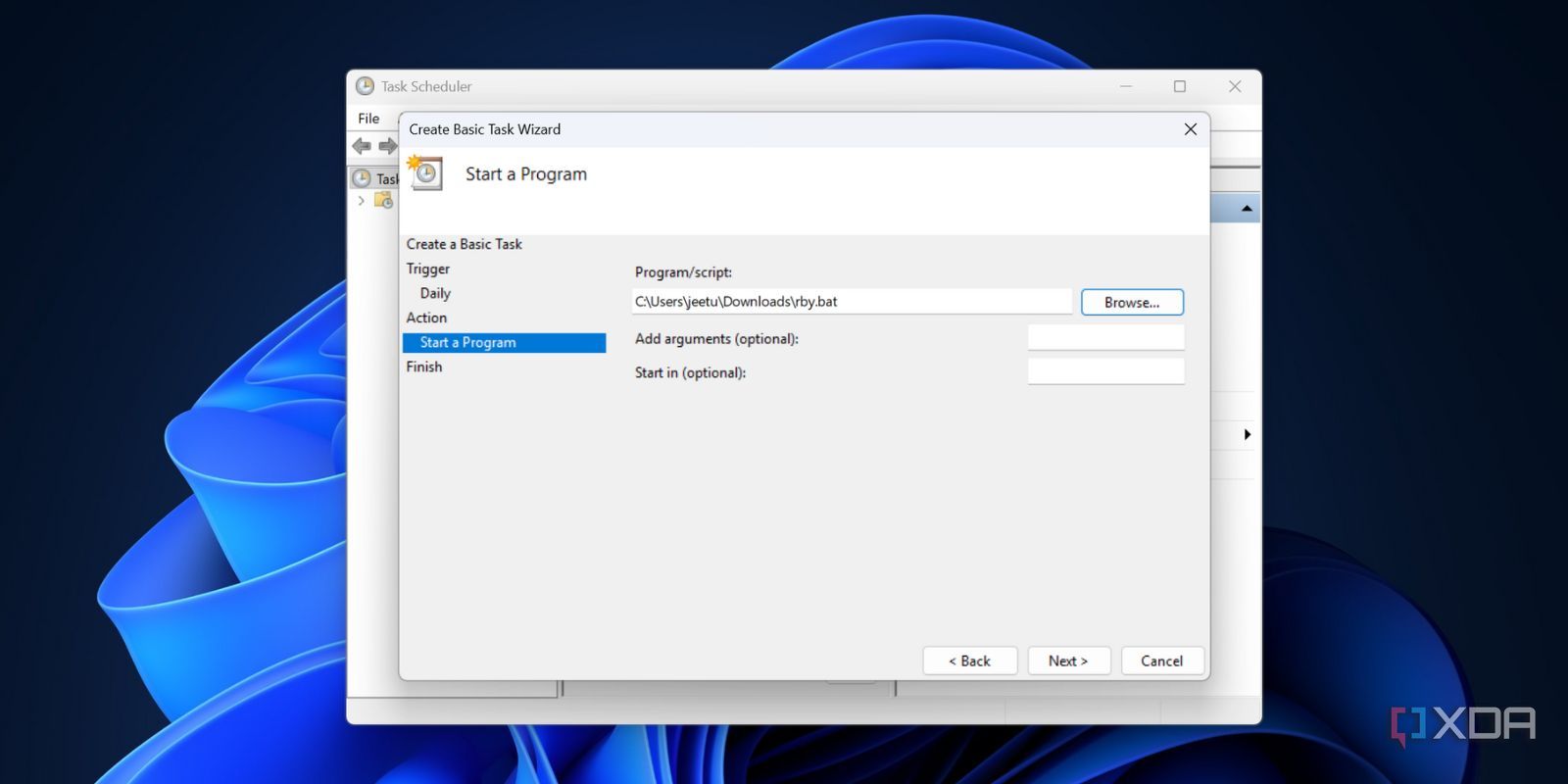The height and width of the screenshot is (784, 1568).
Task: Click the wizard clock header icon
Action: coord(425,171)
